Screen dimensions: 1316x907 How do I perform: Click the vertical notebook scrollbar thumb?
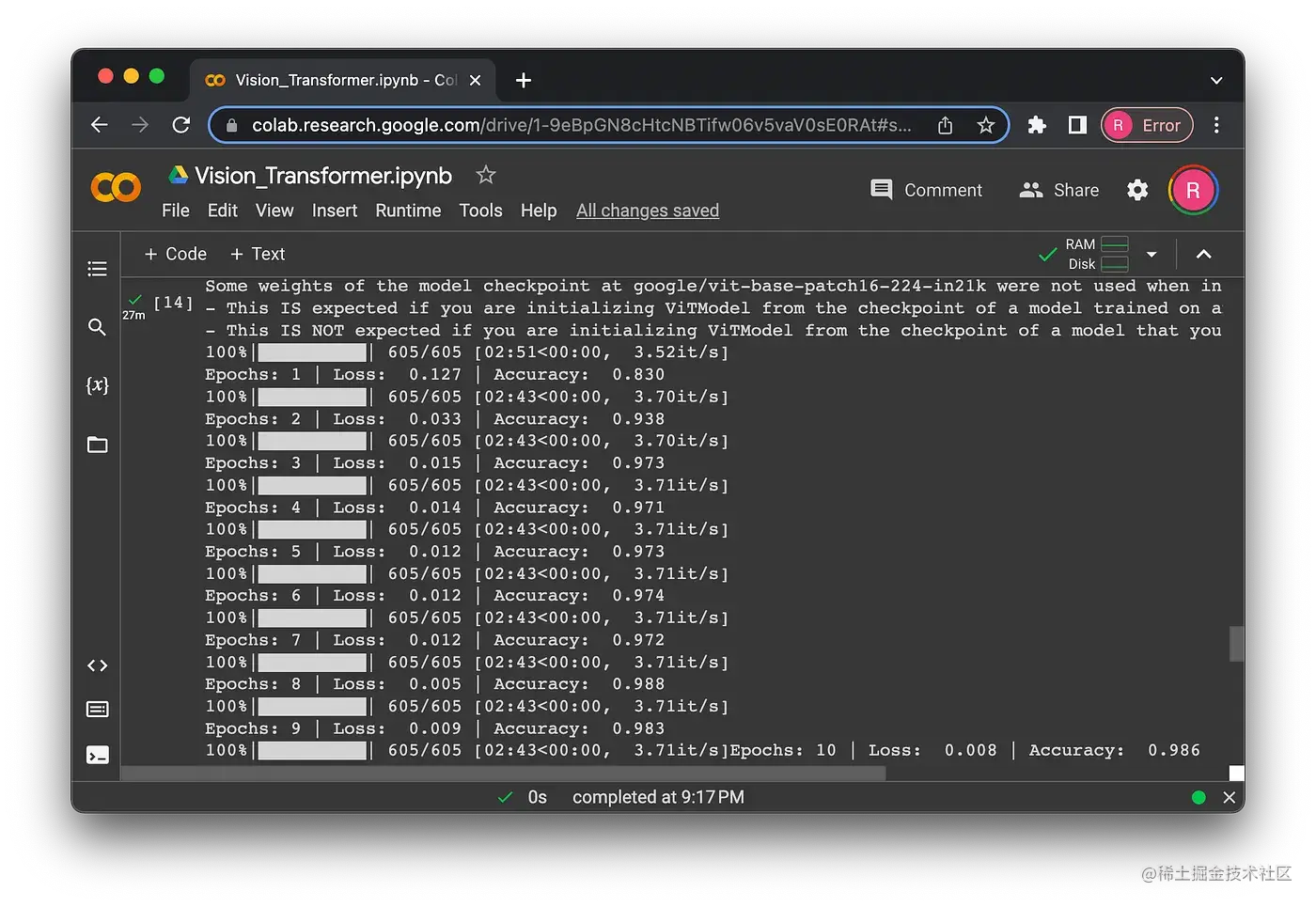point(1236,644)
